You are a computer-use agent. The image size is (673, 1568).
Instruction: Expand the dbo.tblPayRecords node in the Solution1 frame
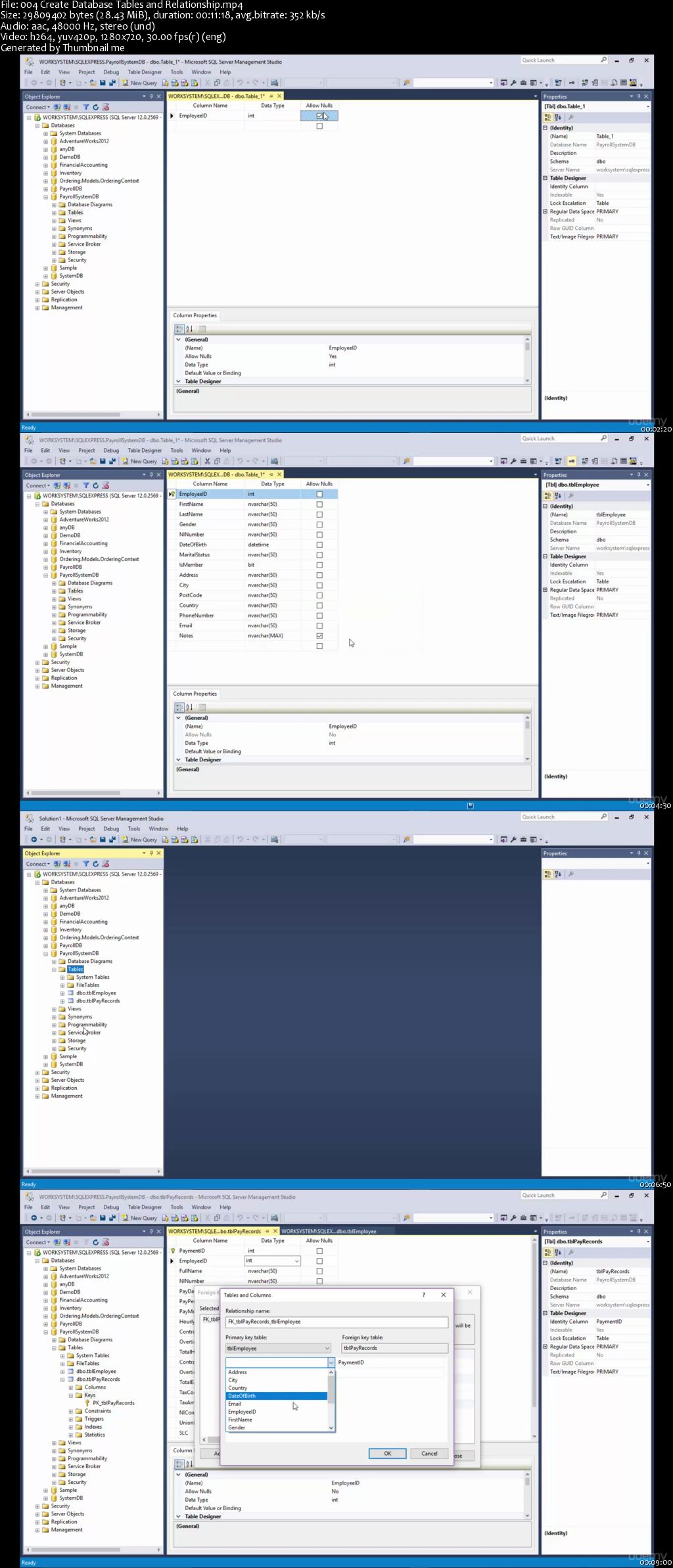point(62,1000)
